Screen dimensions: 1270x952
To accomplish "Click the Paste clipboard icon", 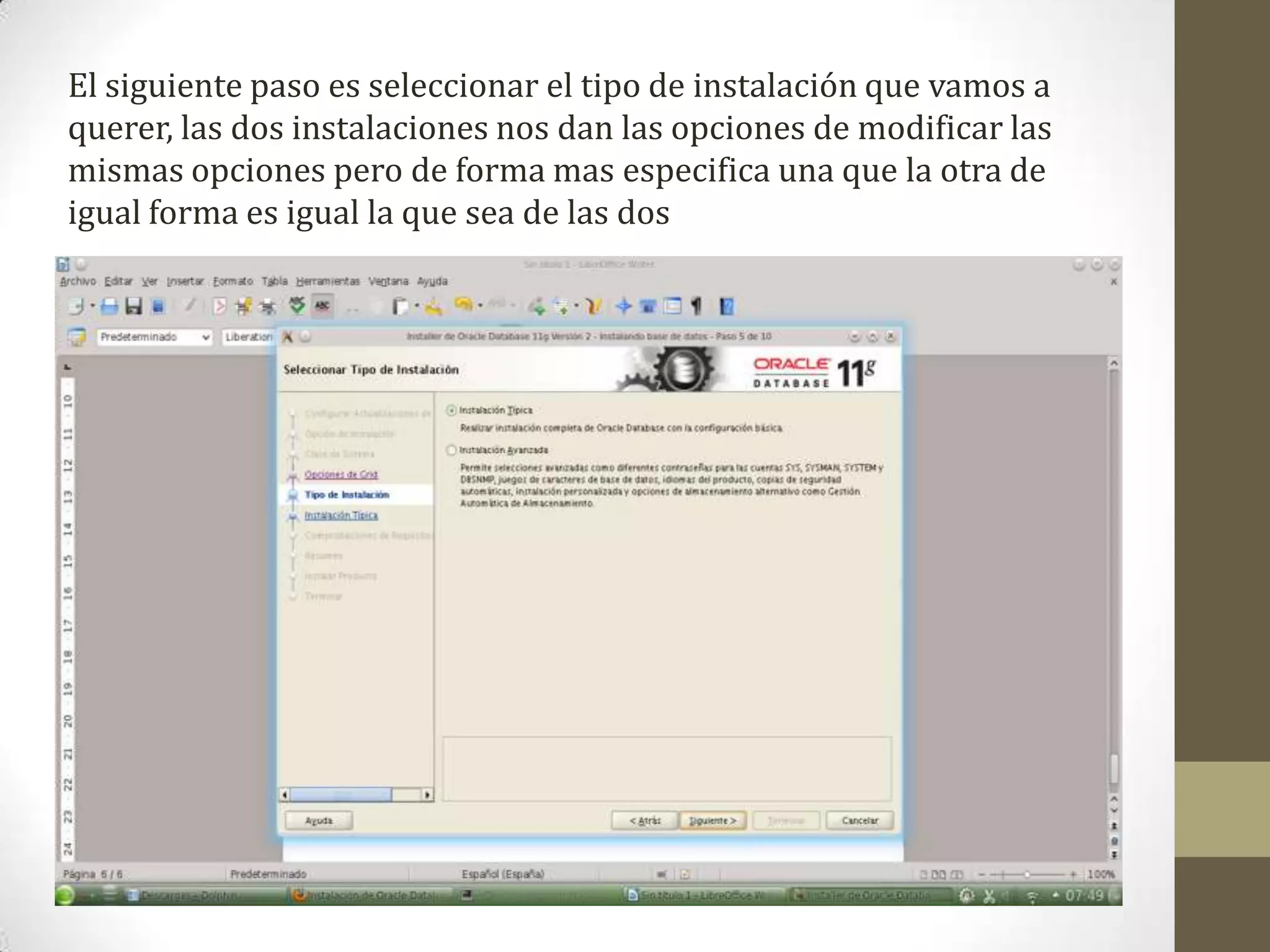I will (x=401, y=306).
